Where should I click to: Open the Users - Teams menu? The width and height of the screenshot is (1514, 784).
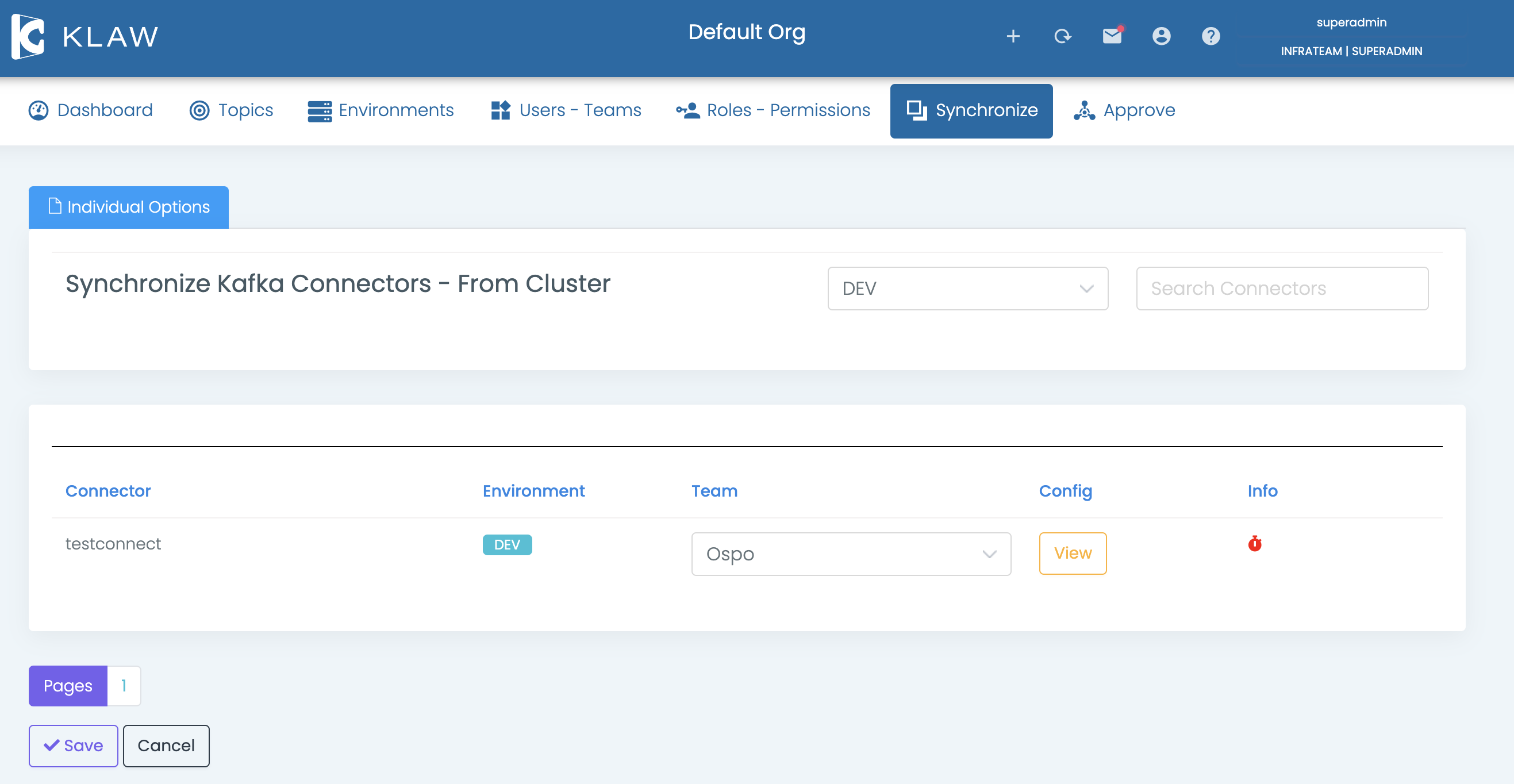click(x=566, y=110)
